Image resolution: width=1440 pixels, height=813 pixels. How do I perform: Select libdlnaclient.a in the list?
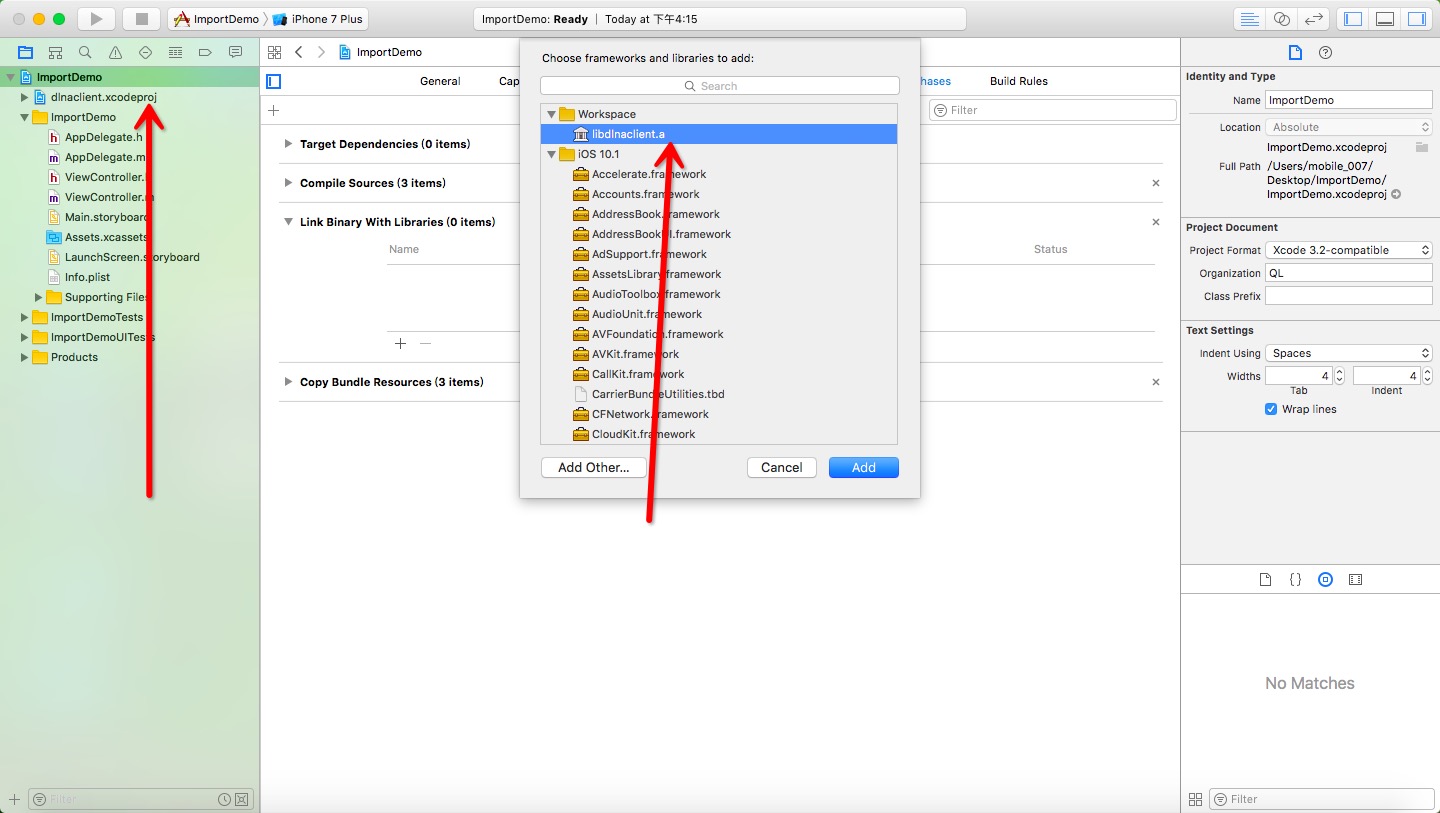pyautogui.click(x=718, y=134)
